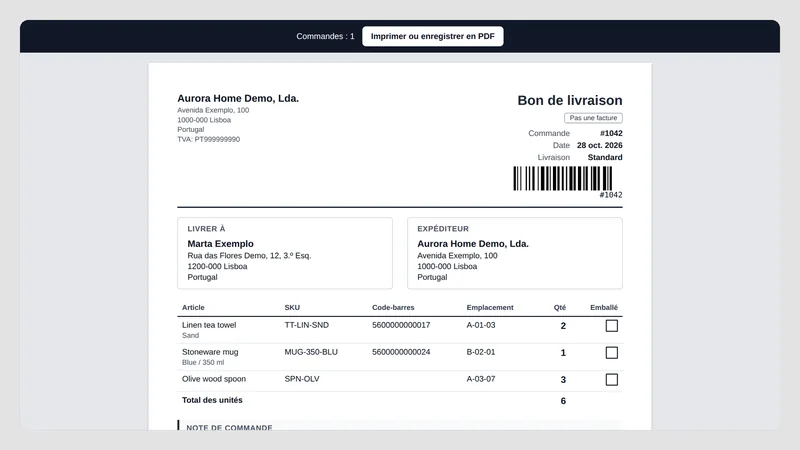Select recipient name 'Marta Exemplo'

click(x=220, y=244)
